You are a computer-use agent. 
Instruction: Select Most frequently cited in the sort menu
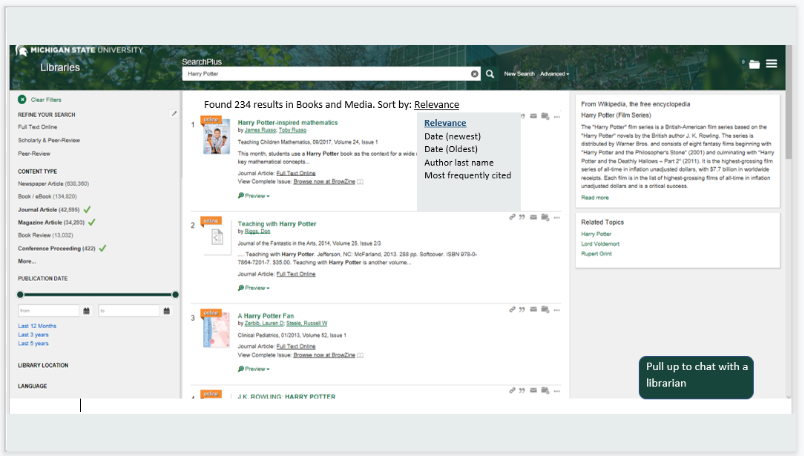click(x=468, y=175)
